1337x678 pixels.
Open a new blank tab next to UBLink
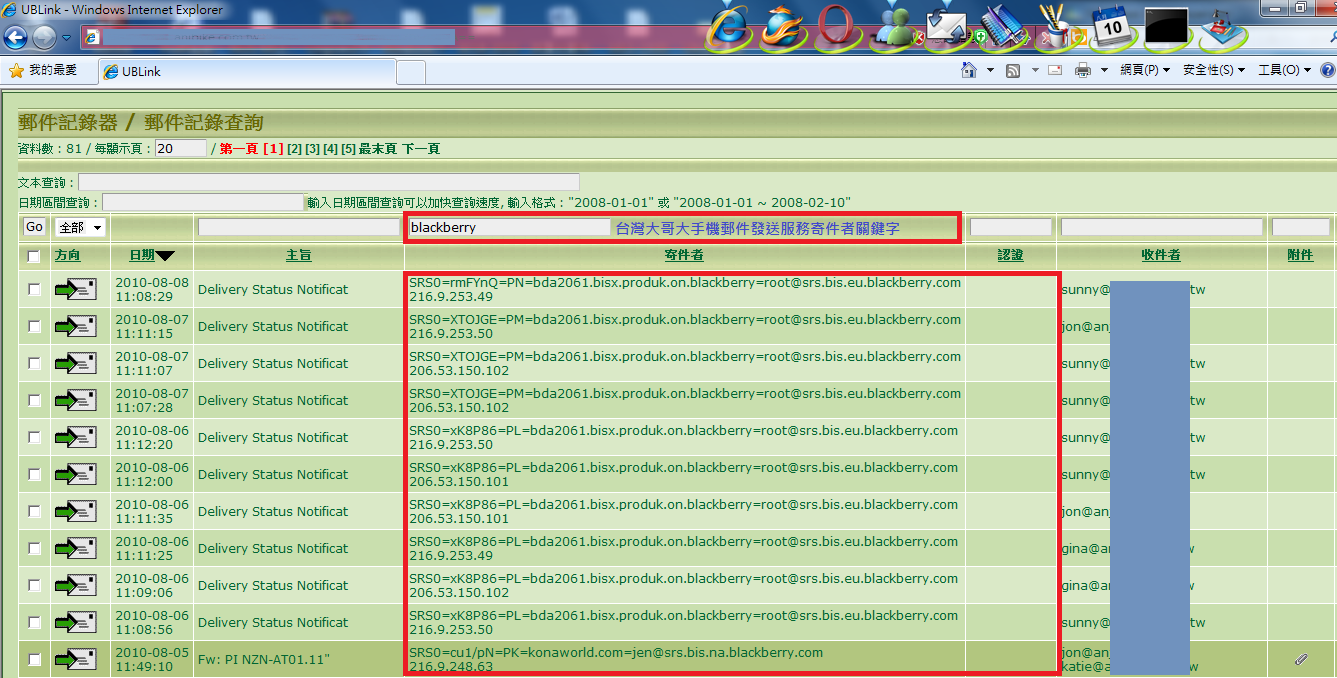click(411, 72)
